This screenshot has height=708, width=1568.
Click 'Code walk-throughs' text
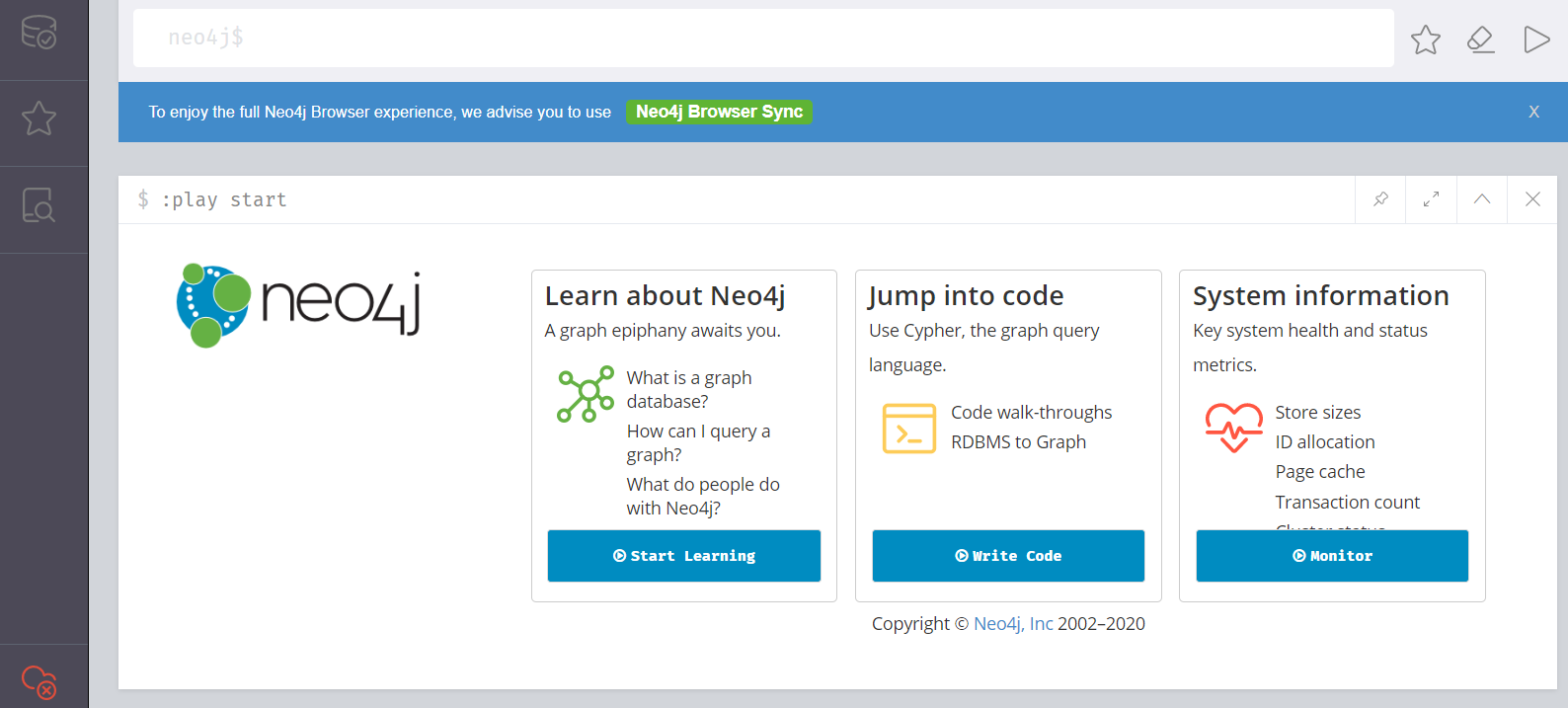click(1032, 413)
